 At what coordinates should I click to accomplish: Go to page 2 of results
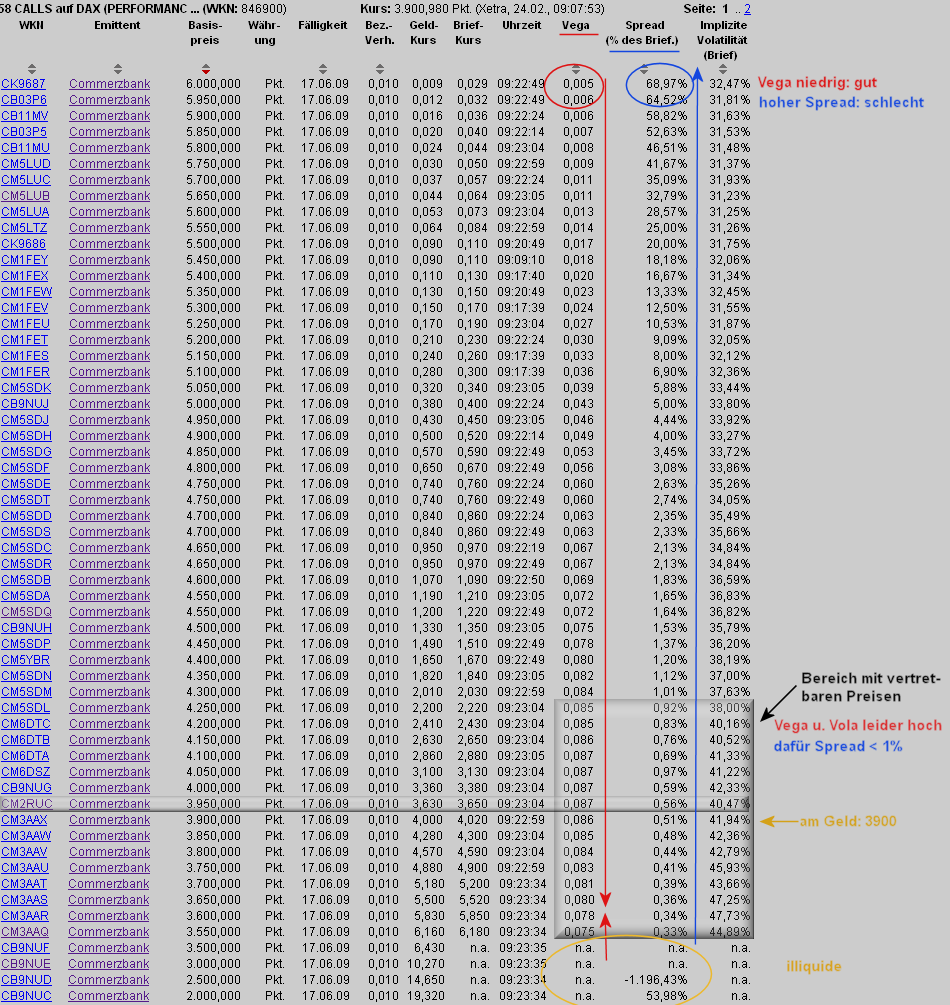click(x=746, y=8)
